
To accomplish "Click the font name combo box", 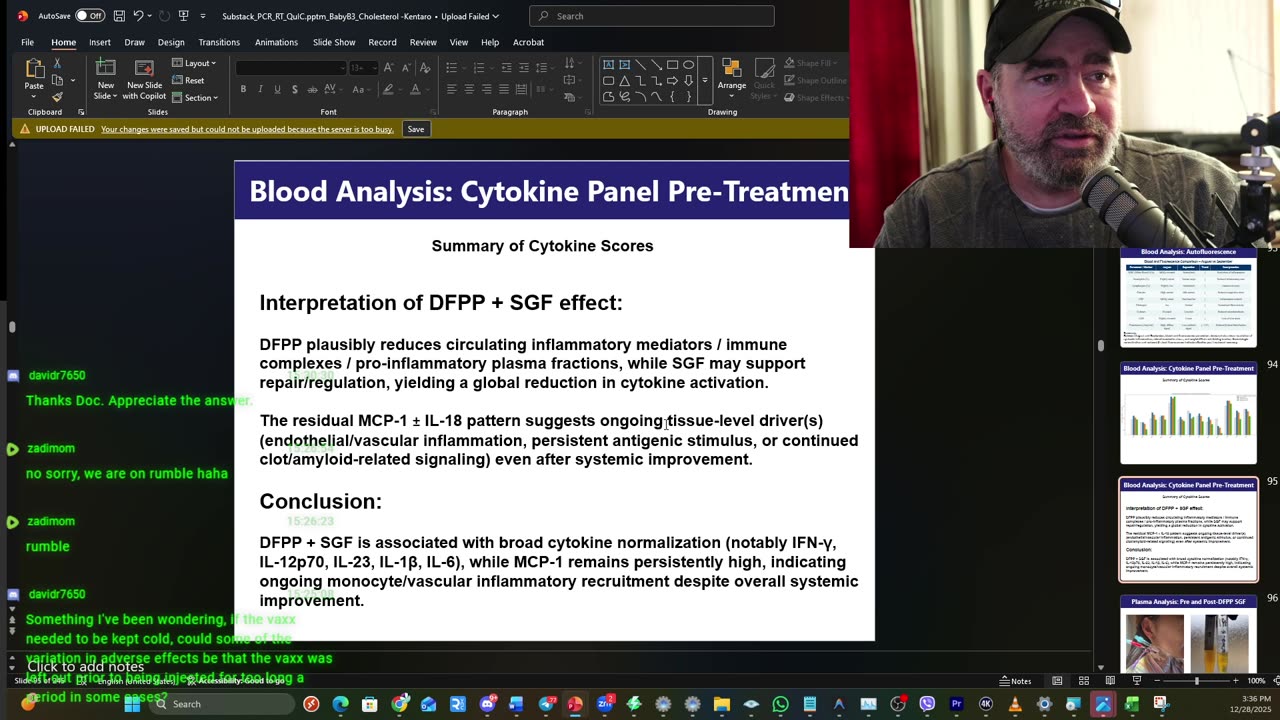I will (x=290, y=68).
